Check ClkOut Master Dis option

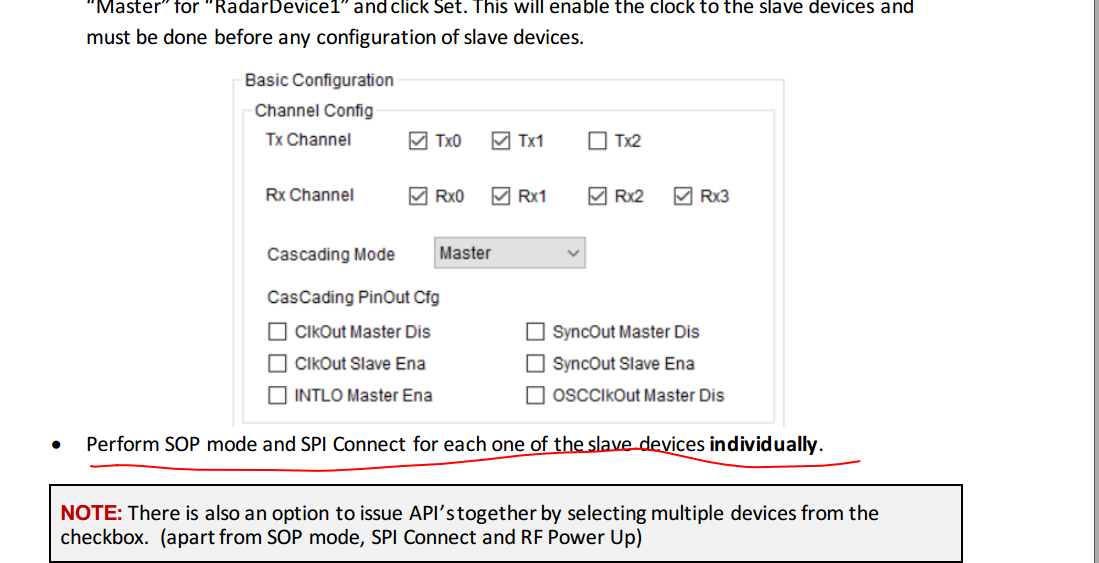(278, 331)
